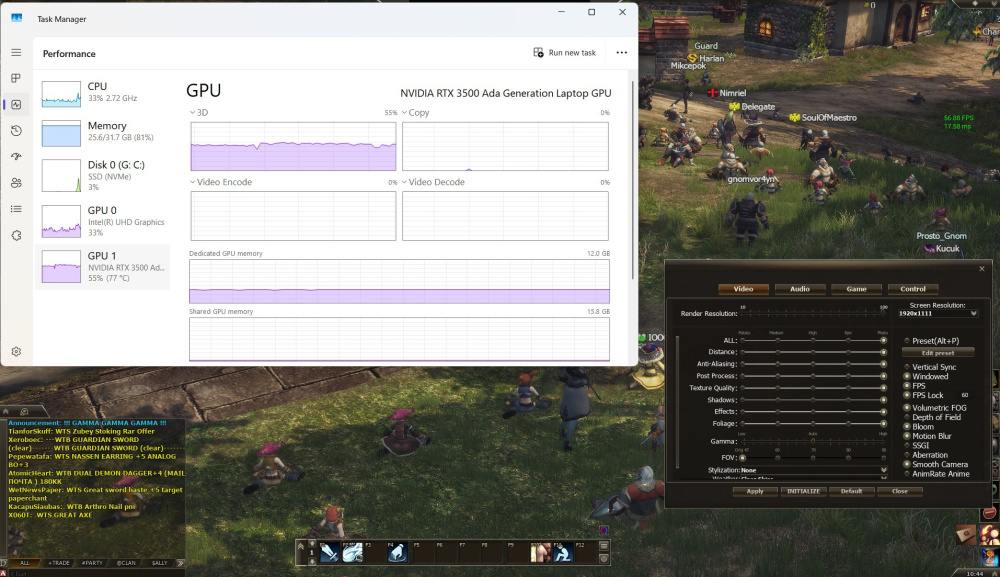The height and width of the screenshot is (577, 1000).
Task: Open the Services page icon
Action: [16, 235]
